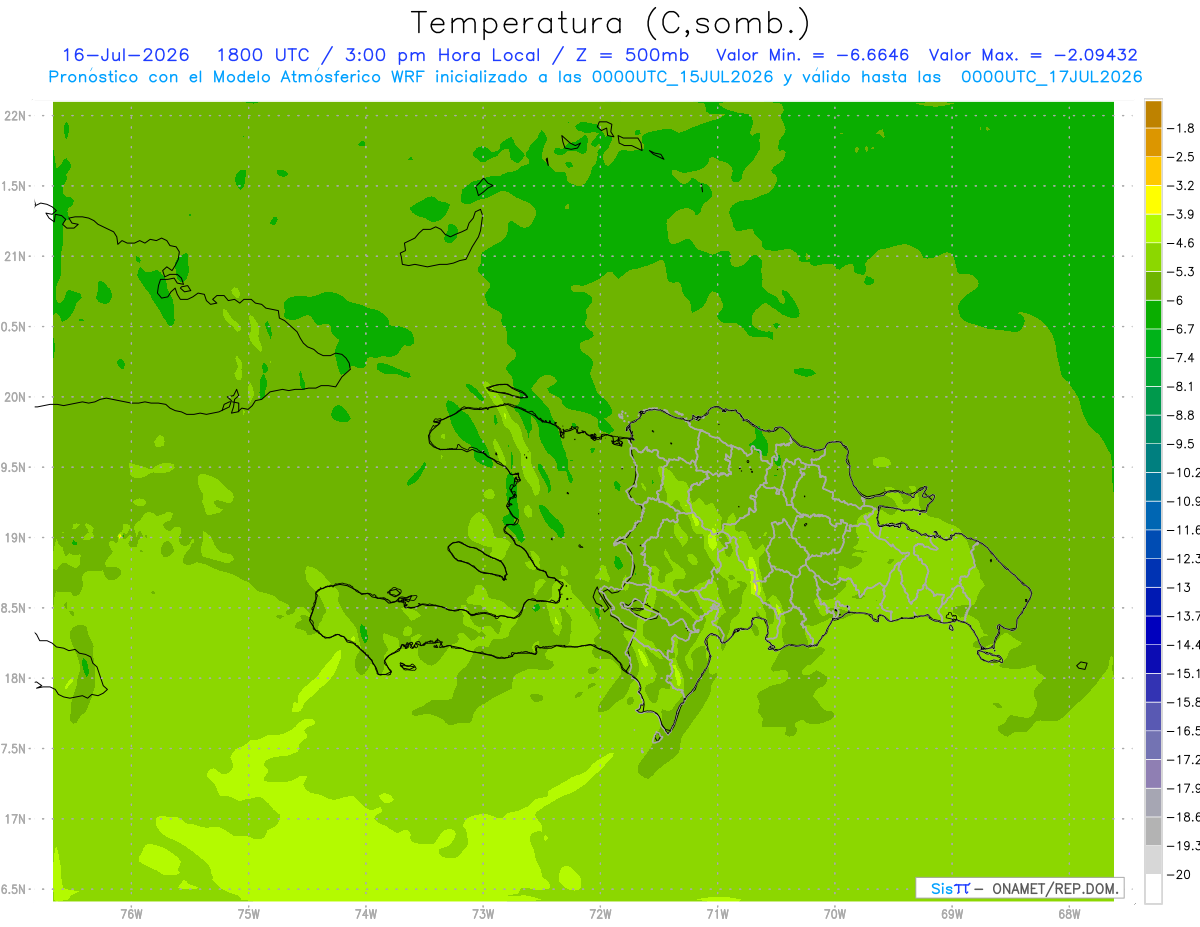Select the '70W' longitude label
Viewport: 1200px width, 927px height.
(835, 914)
